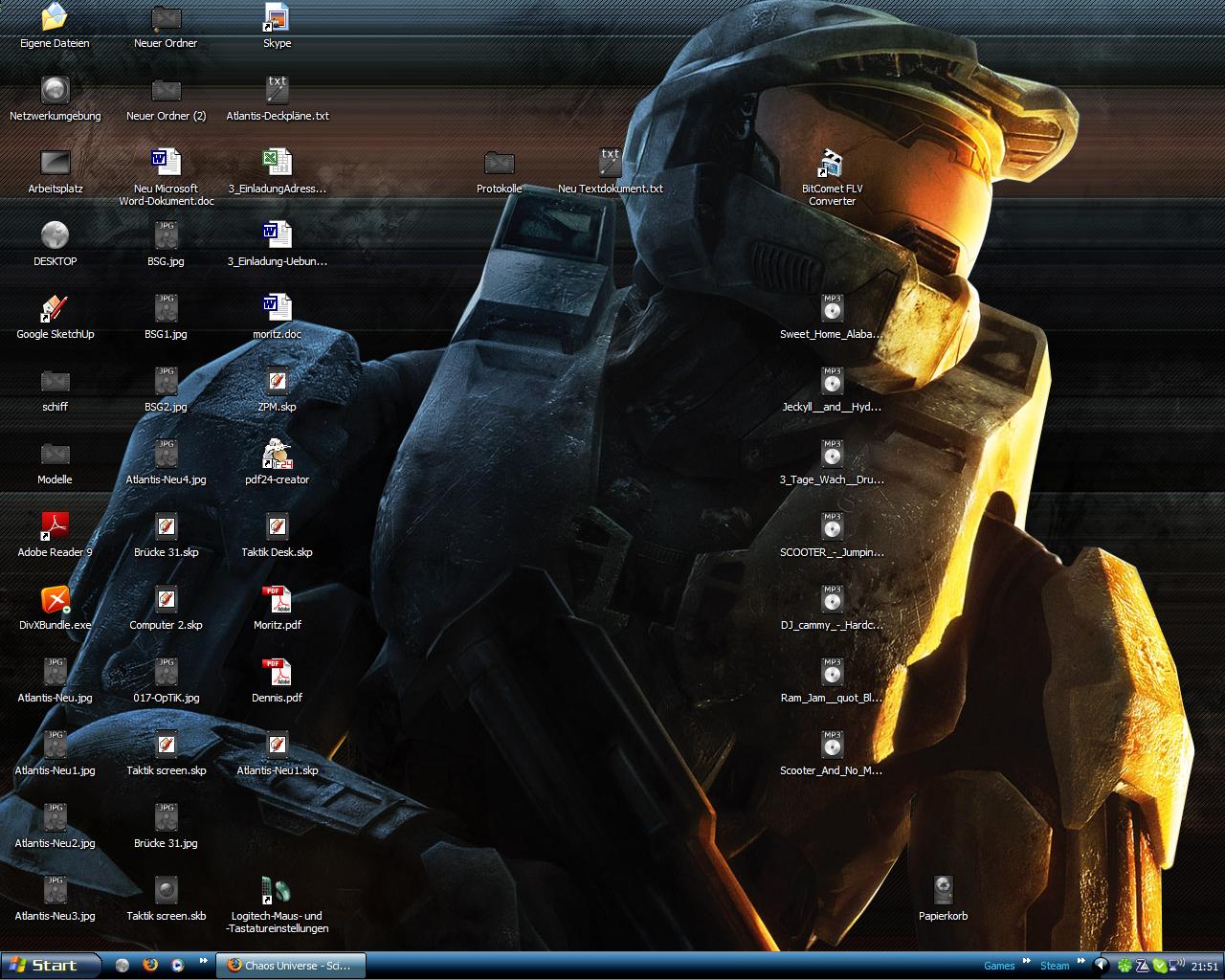Screen dimensions: 1225x980
Task: Select the pdf24-creator icon
Action: pos(277,455)
